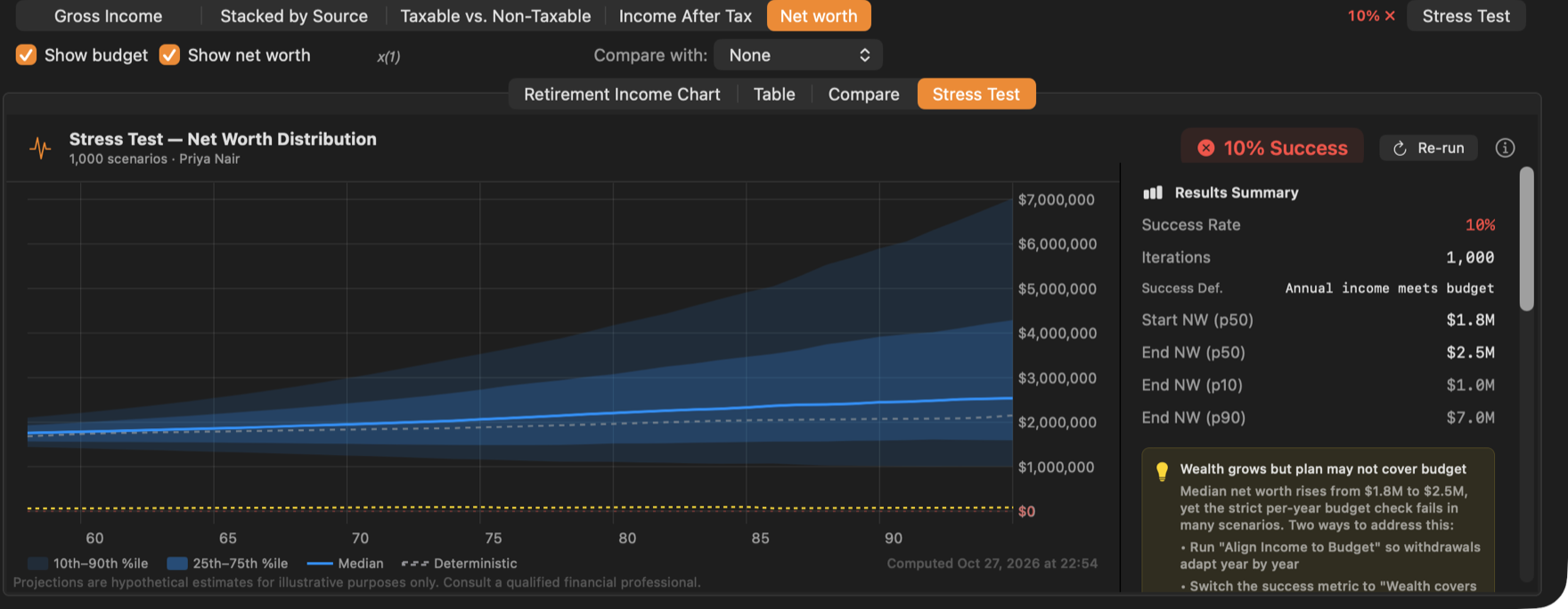
Task: Click the End NW (p50) value $2.5M
Action: point(1471,353)
